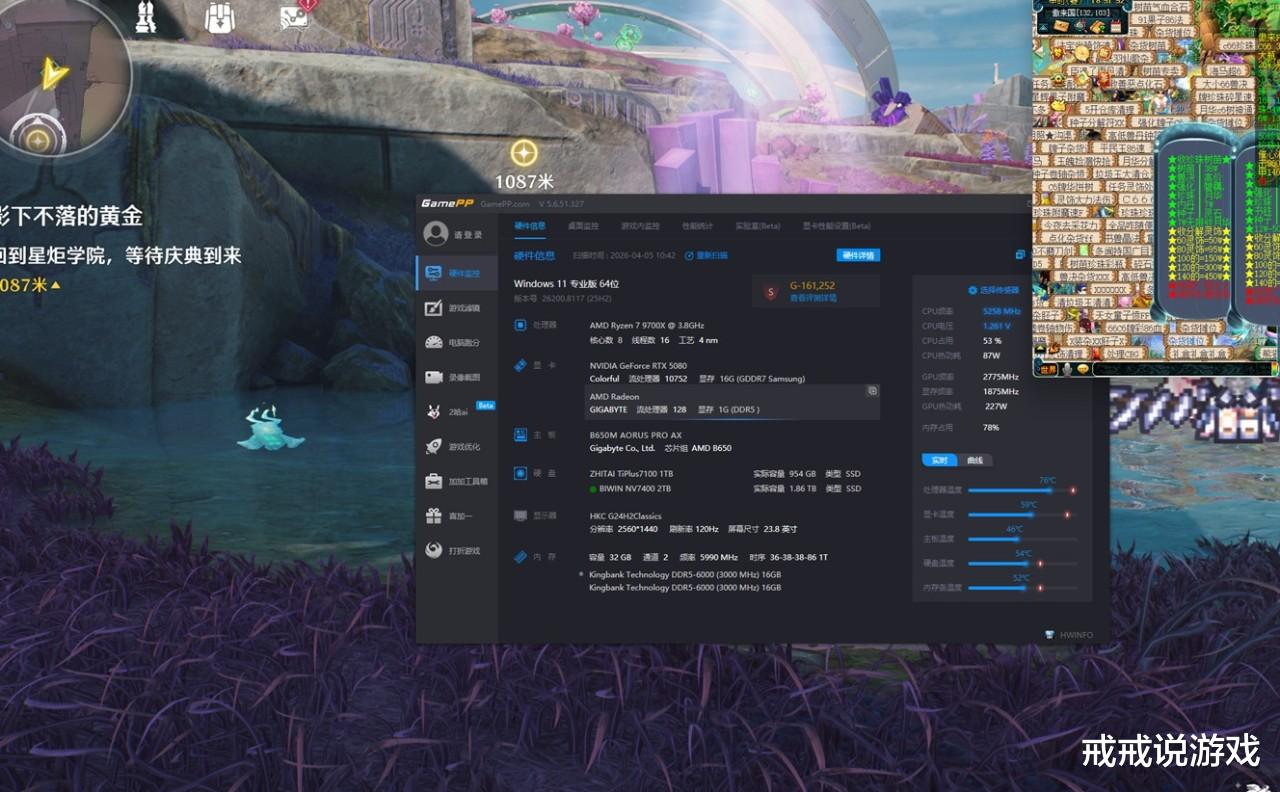
Task: Click the 显卡温度 slider bar
Action: (1021, 515)
